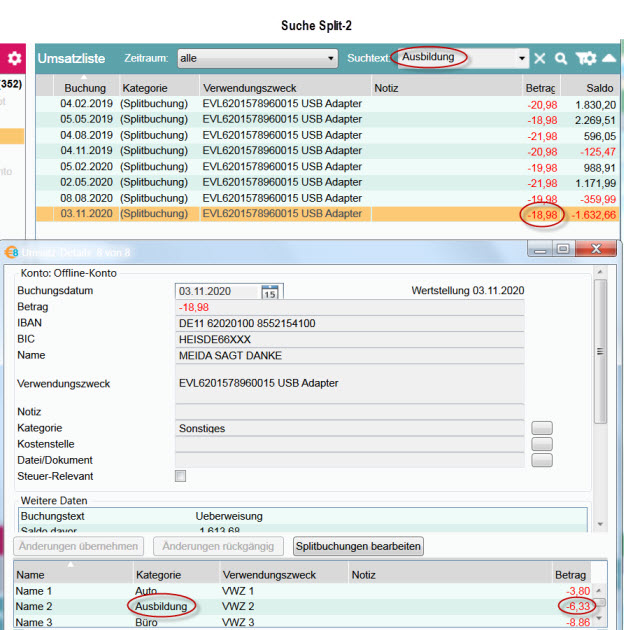Select the booking dated 04.08.2019
Screen dimensions: 624x630
pyautogui.click(x=327, y=135)
